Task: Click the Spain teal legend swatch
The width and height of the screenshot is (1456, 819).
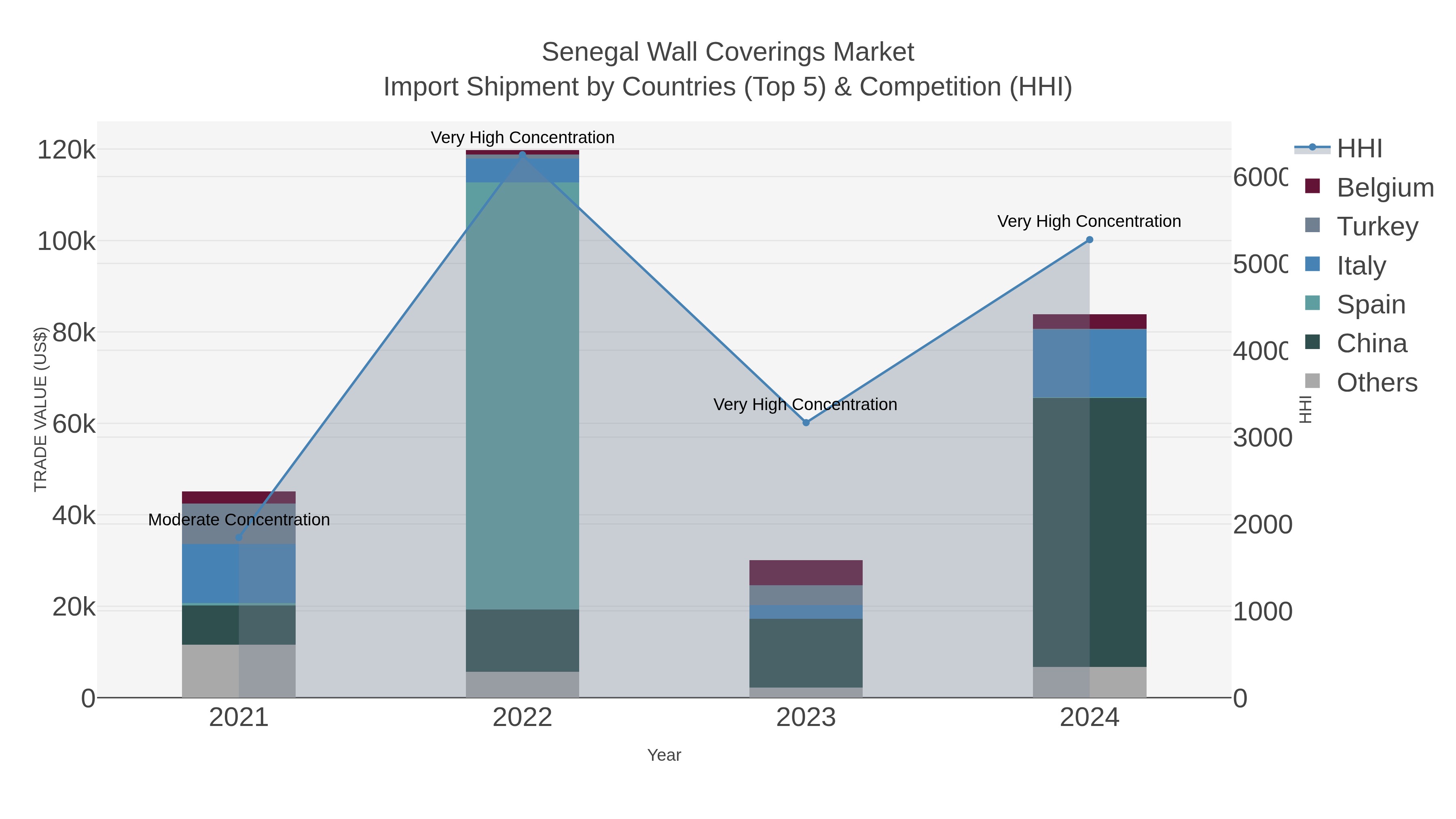Action: coord(1312,303)
